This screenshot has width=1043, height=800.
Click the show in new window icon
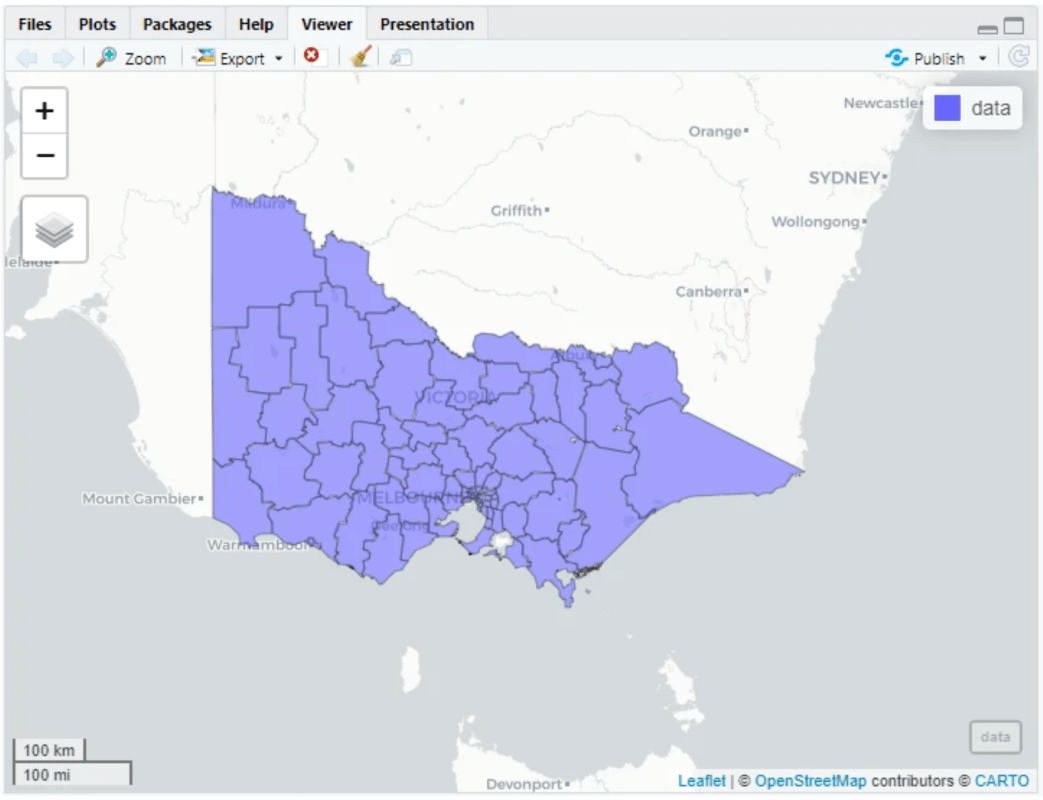(x=401, y=58)
